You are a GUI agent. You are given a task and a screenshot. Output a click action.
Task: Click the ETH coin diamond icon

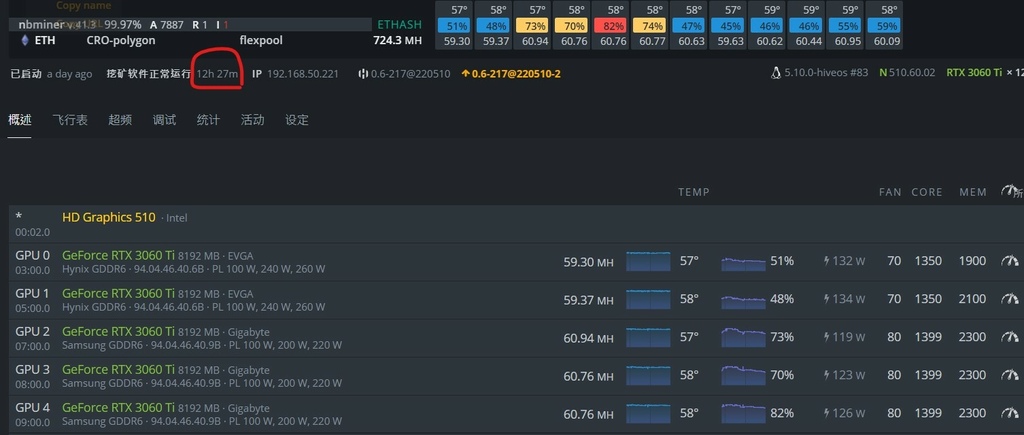pyautogui.click(x=25, y=40)
